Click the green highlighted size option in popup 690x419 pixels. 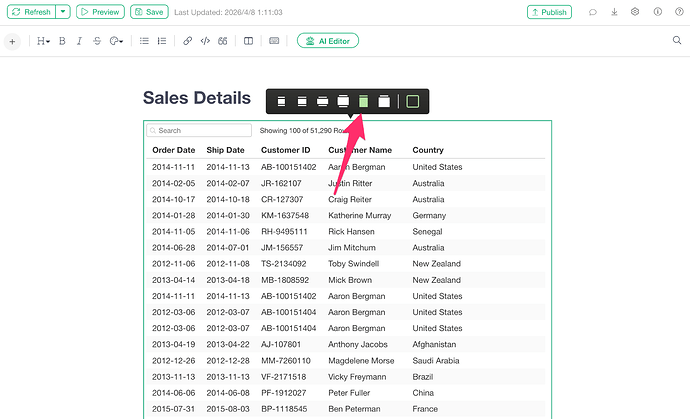click(x=363, y=101)
